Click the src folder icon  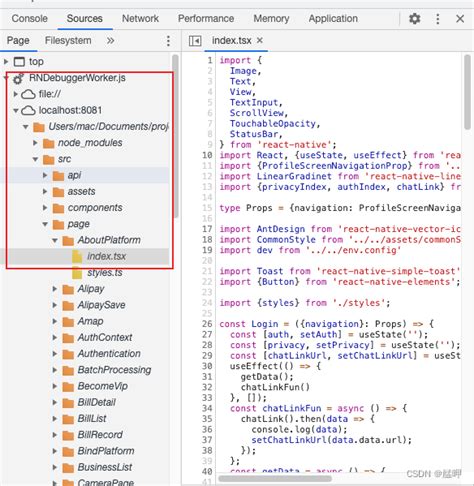pos(49,160)
